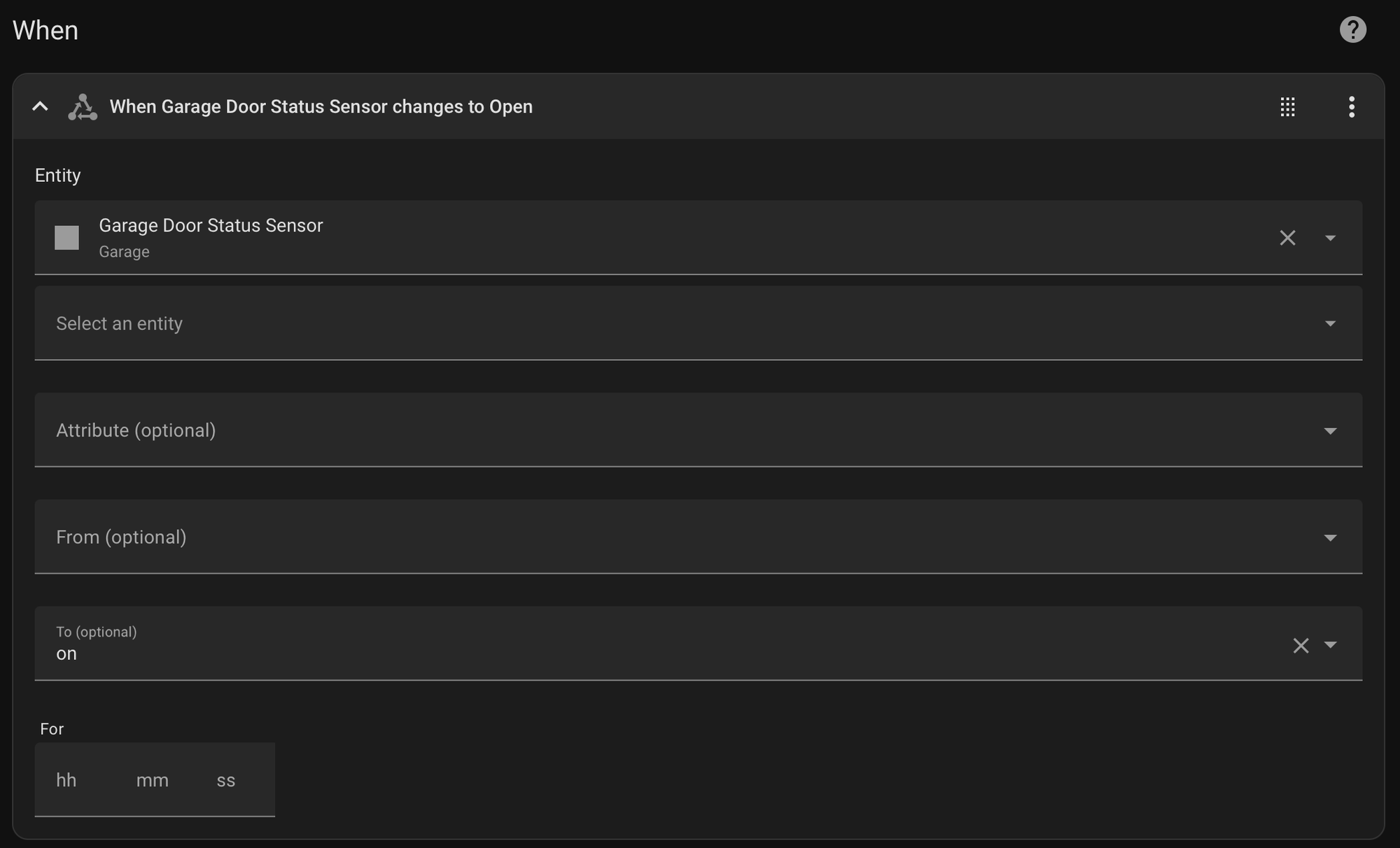Expand the Garage Door Status Sensor dropdown
Viewport: 1400px width, 848px height.
click(1330, 238)
